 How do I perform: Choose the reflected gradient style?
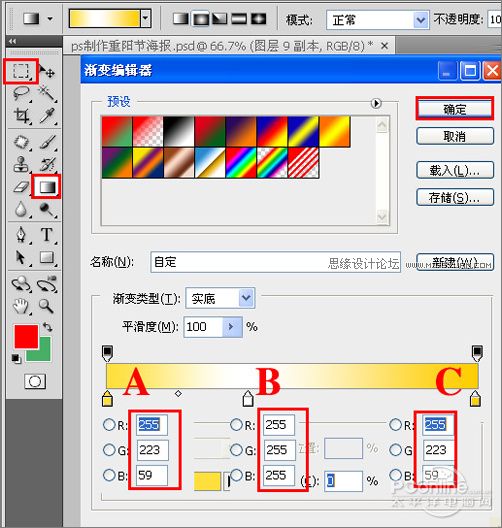click(239, 19)
